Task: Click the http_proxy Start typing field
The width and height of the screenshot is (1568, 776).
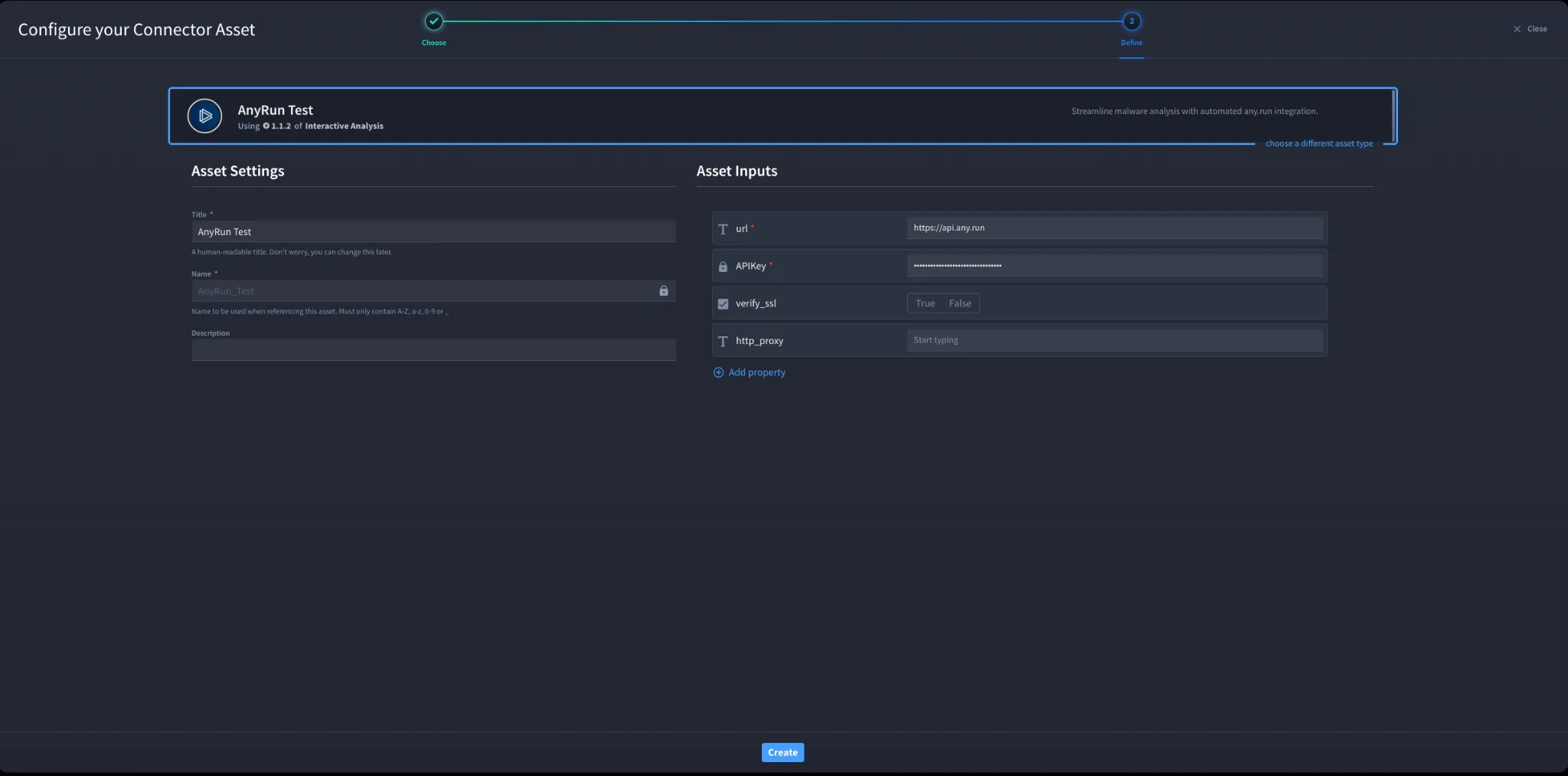Action: (1115, 340)
